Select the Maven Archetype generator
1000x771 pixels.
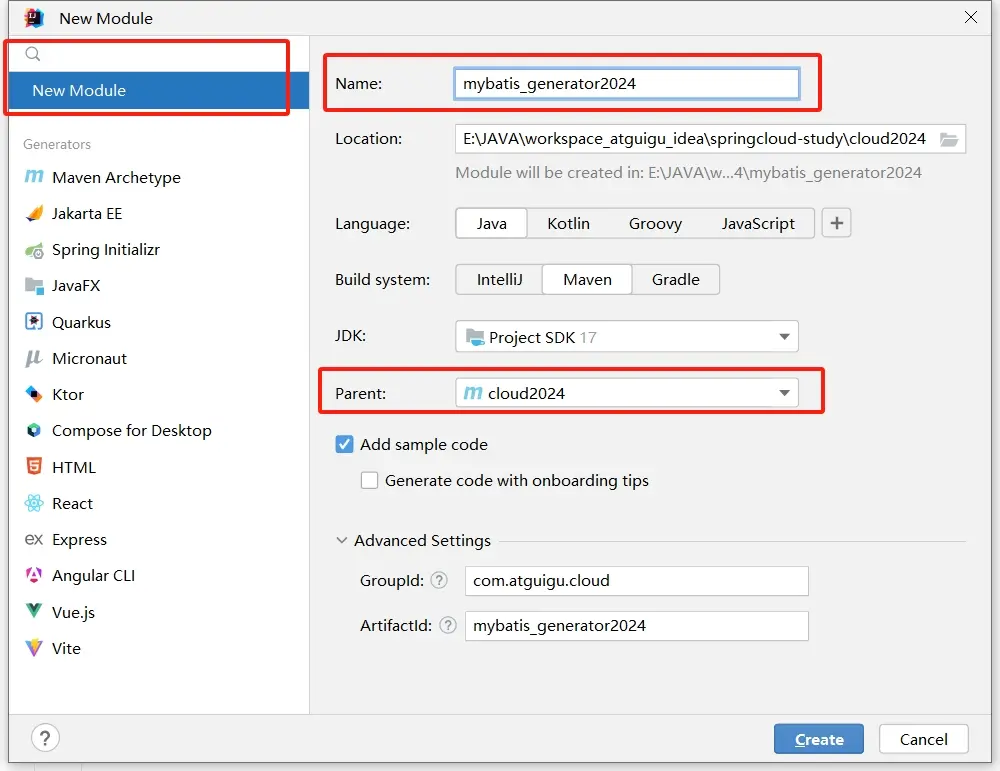[x=115, y=177]
